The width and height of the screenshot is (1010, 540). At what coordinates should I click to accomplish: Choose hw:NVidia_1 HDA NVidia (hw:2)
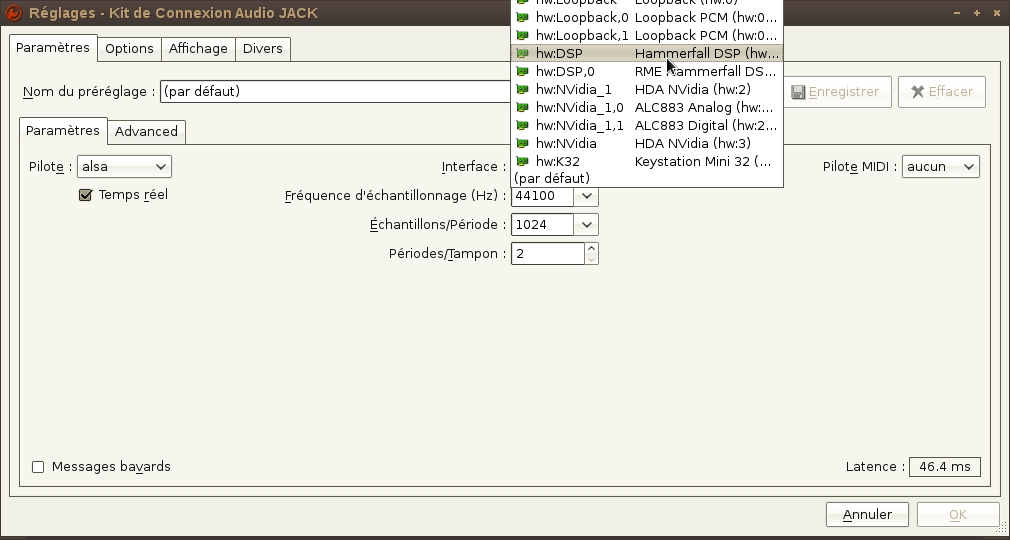click(647, 90)
